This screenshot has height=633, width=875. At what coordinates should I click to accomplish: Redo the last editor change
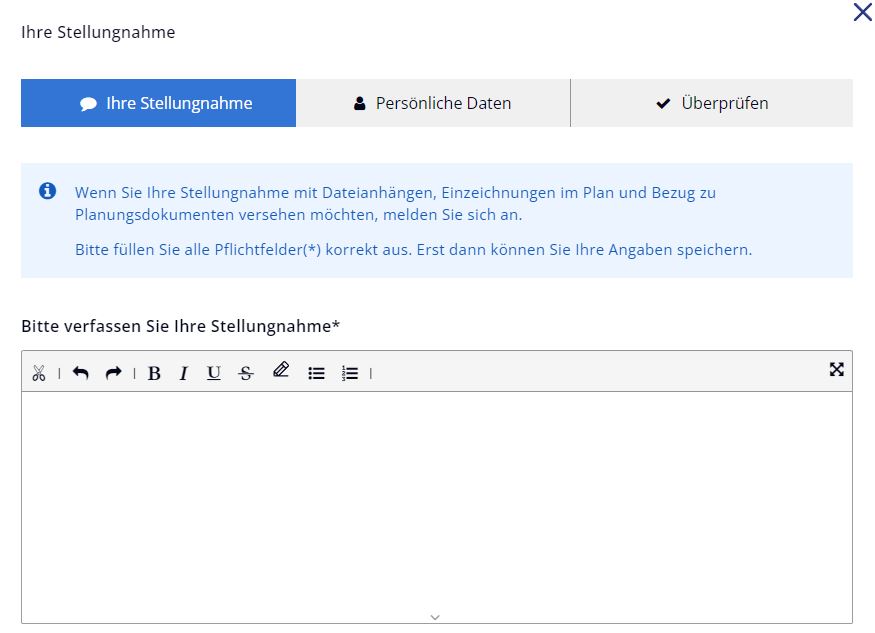(112, 372)
